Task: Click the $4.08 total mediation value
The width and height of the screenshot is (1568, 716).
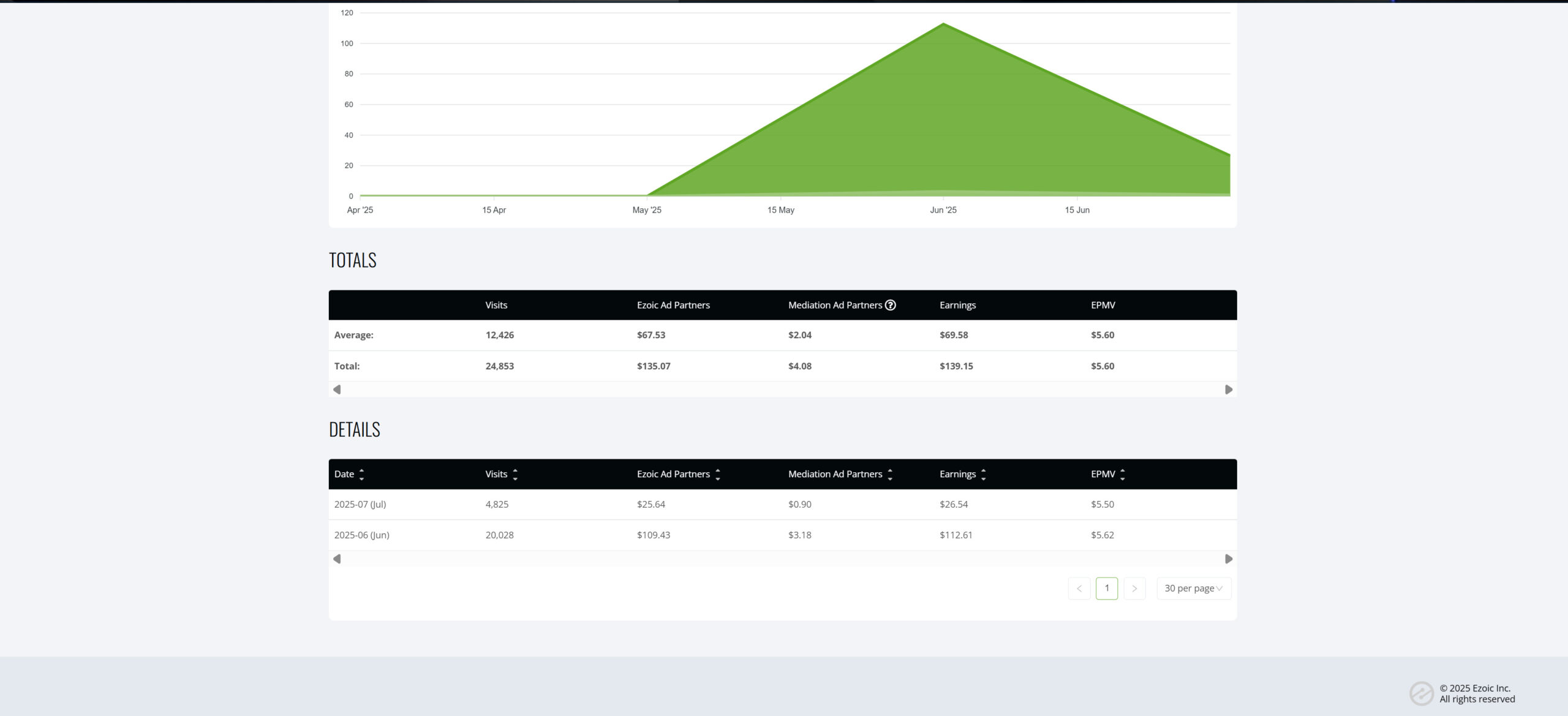Action: click(800, 366)
